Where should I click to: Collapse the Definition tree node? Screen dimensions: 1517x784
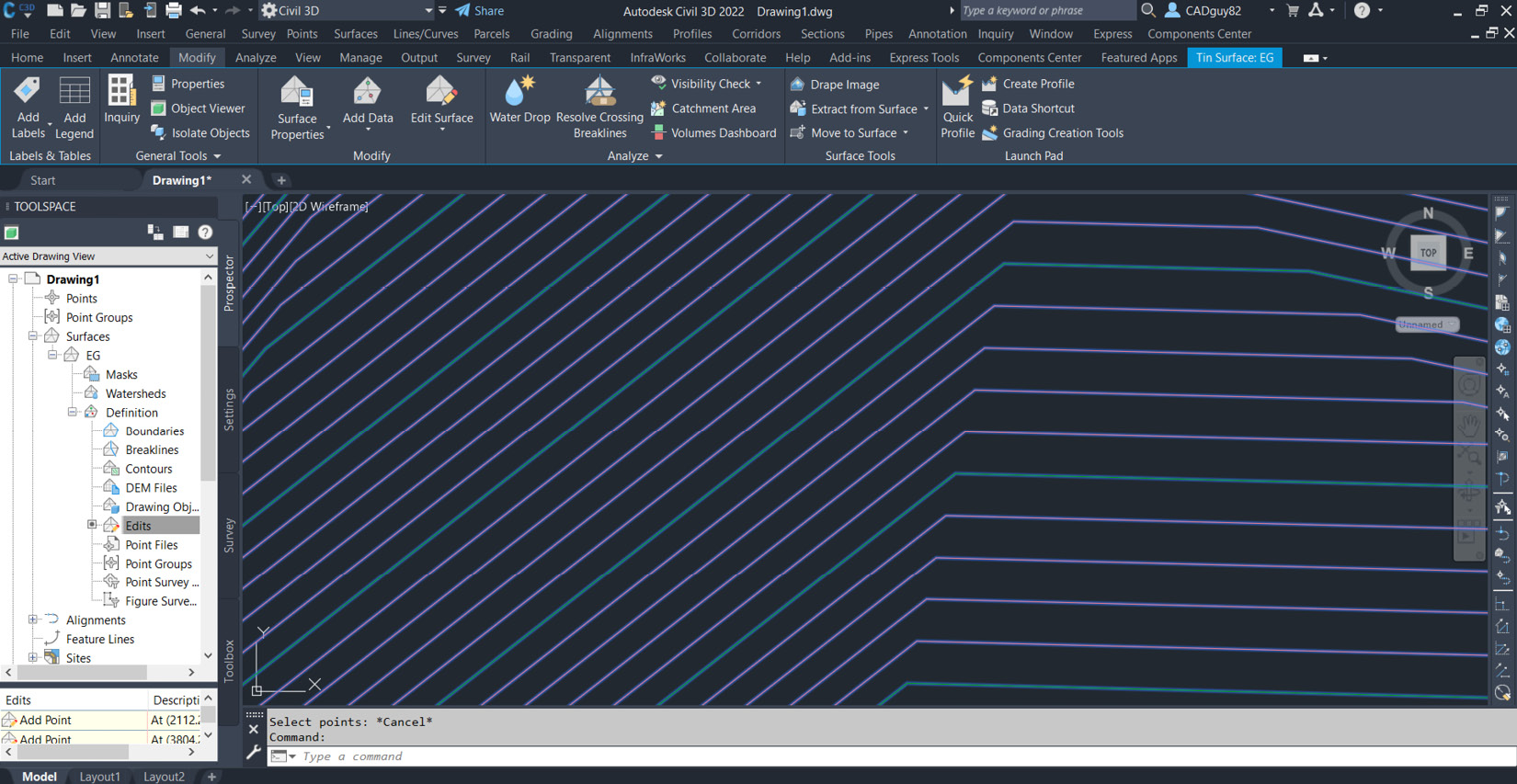click(73, 413)
